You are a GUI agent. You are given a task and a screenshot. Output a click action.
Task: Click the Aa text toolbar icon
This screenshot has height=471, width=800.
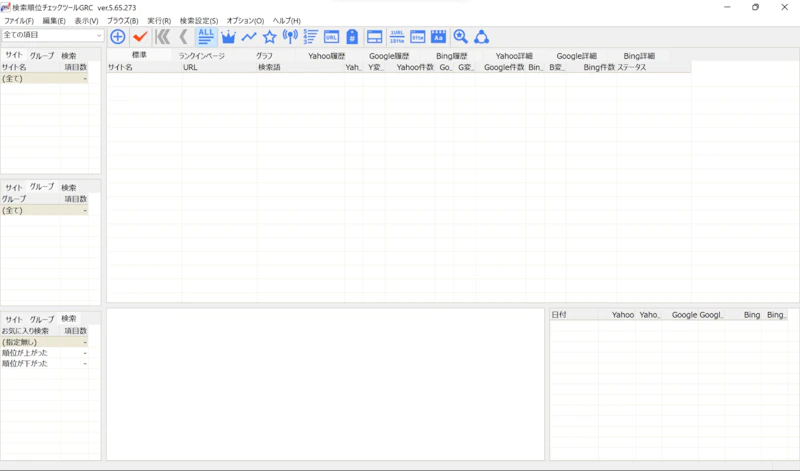(x=438, y=37)
